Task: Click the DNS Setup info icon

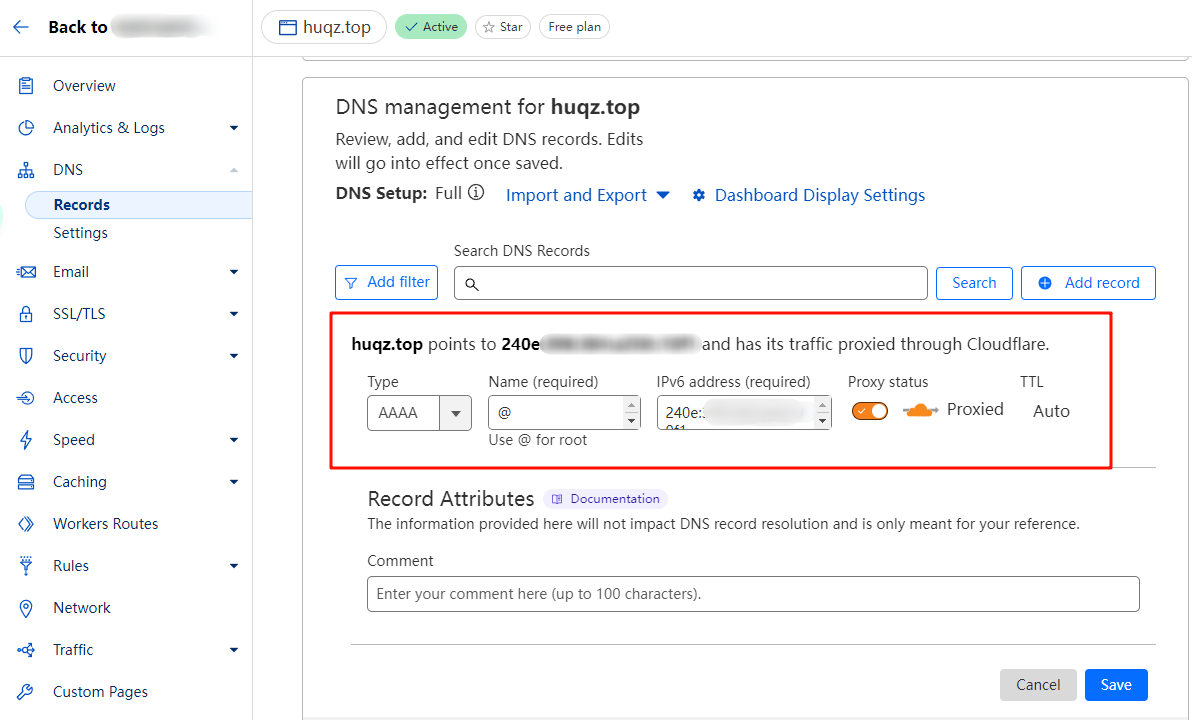Action: click(476, 193)
